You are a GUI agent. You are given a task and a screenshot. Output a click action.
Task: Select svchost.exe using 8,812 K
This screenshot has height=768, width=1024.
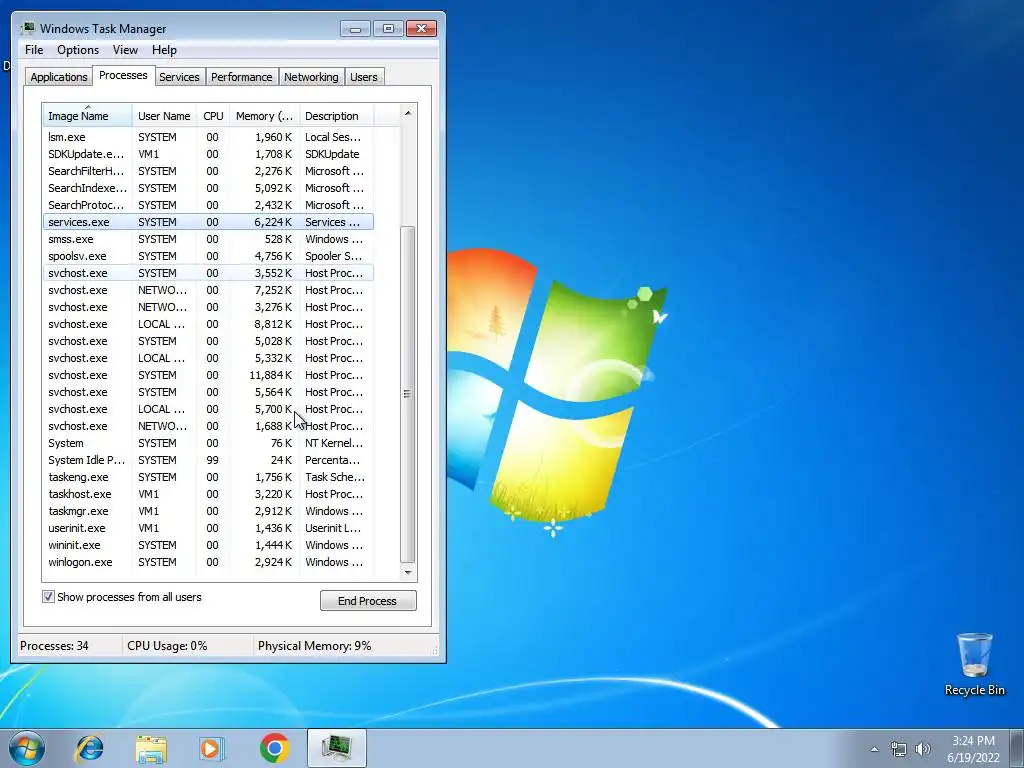[x=208, y=324]
